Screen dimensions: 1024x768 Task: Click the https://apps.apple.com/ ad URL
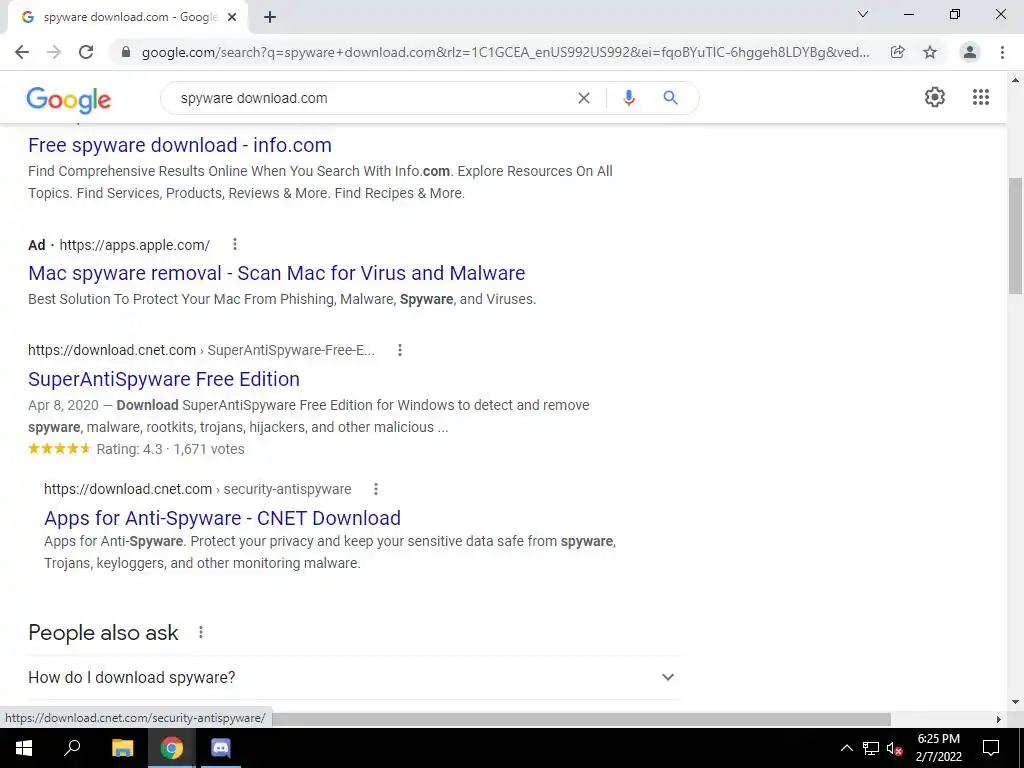click(x=135, y=245)
